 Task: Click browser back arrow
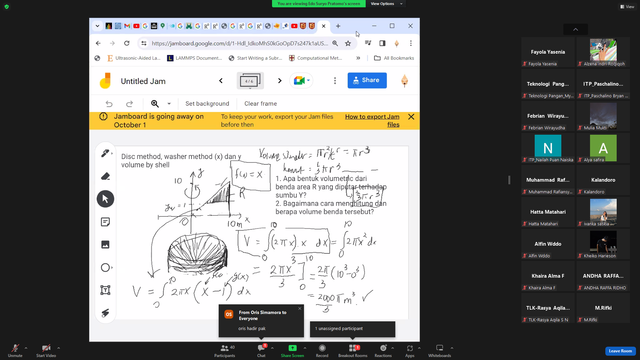coord(98,43)
